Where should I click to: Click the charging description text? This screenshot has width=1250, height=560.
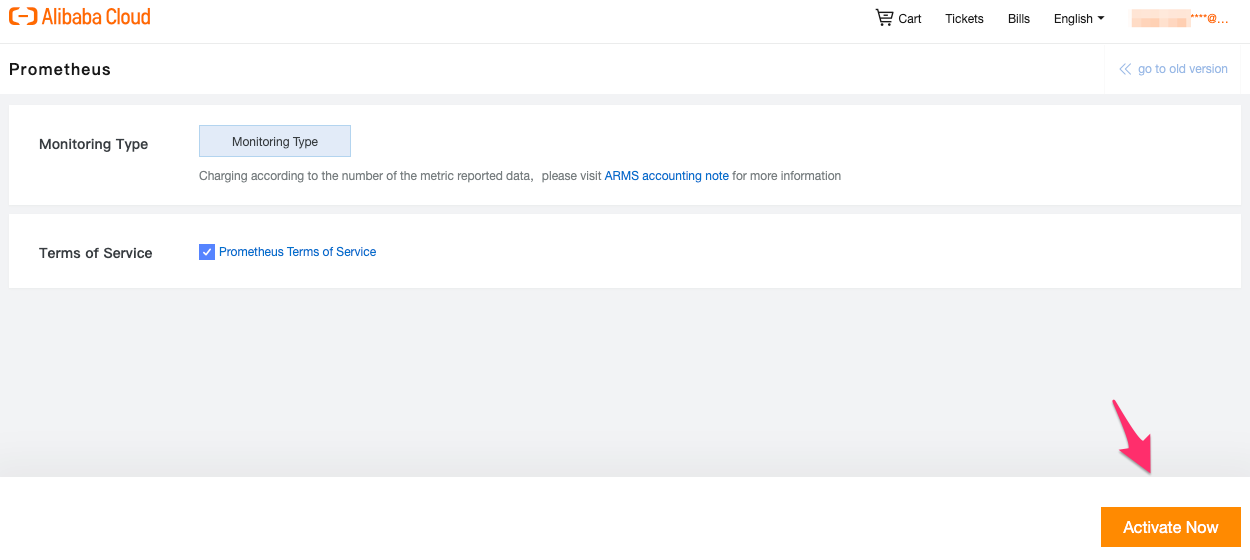[x=520, y=176]
